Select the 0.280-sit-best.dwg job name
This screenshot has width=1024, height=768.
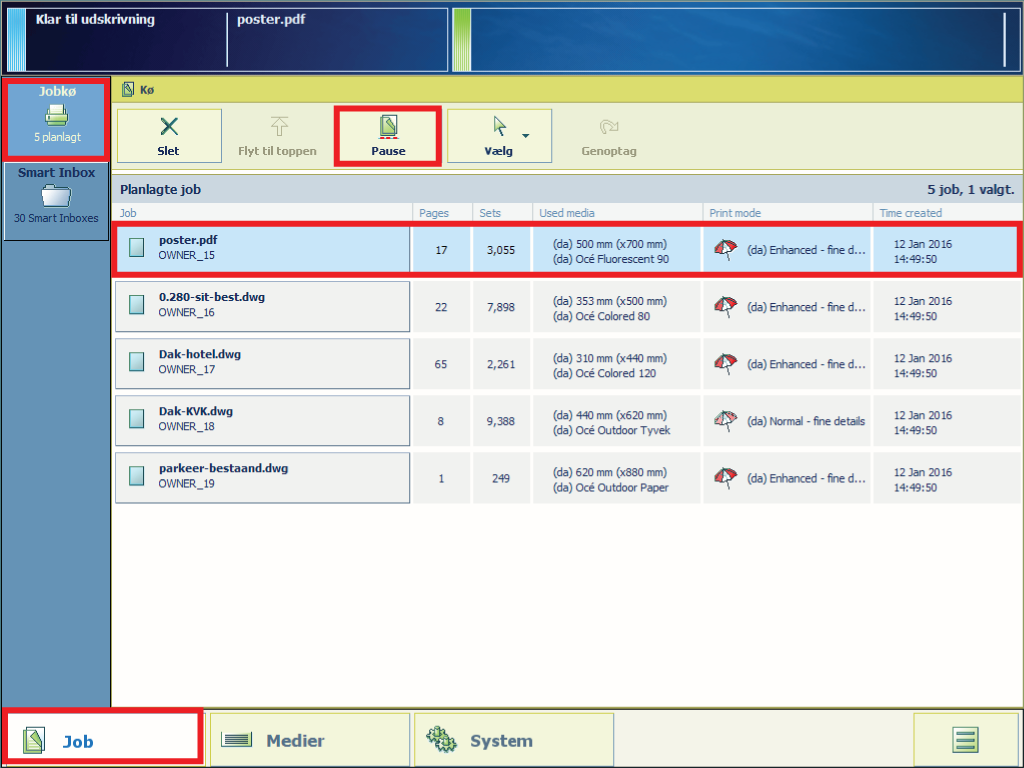click(212, 297)
